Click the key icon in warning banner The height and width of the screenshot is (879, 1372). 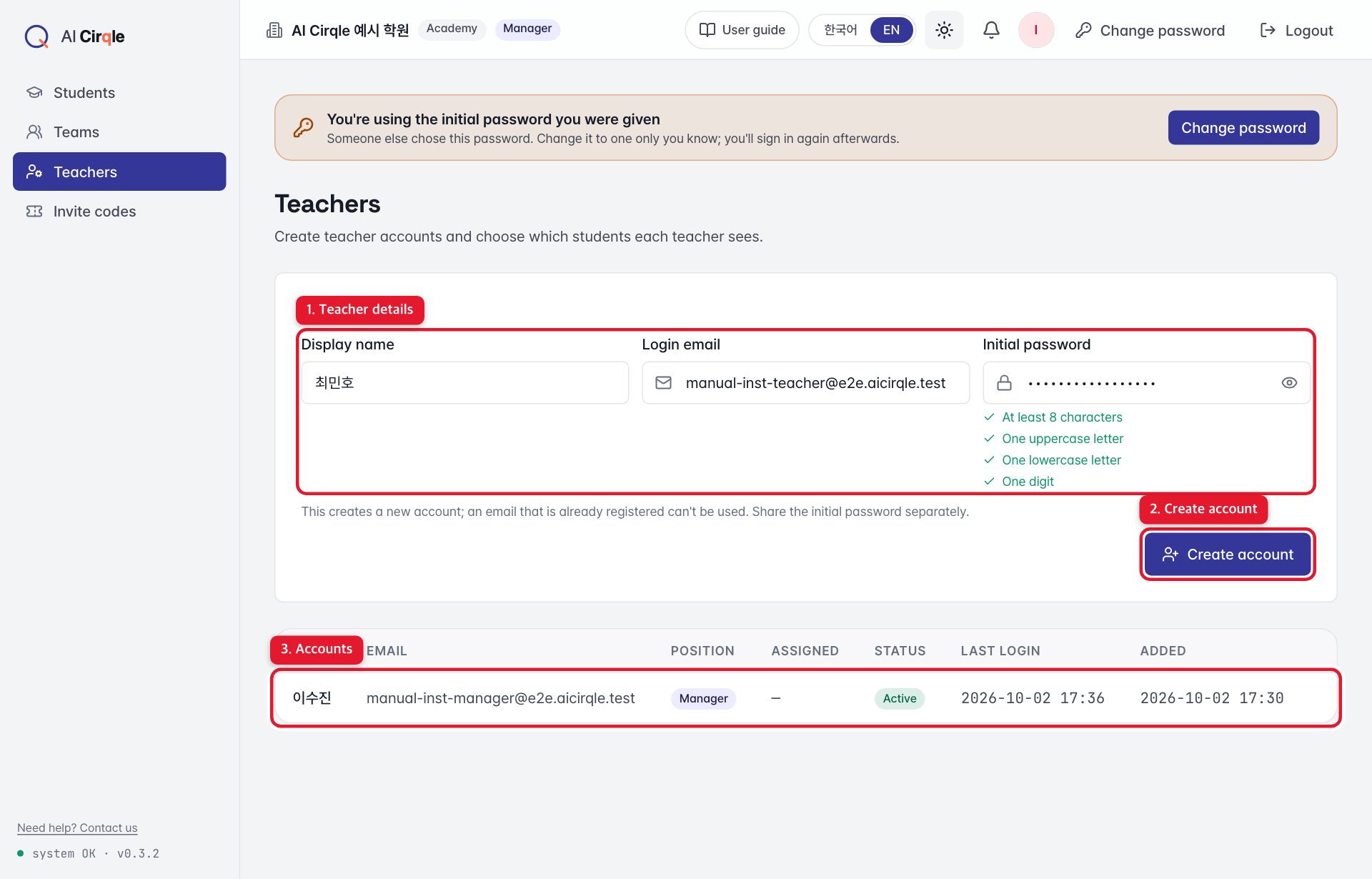[x=303, y=128]
